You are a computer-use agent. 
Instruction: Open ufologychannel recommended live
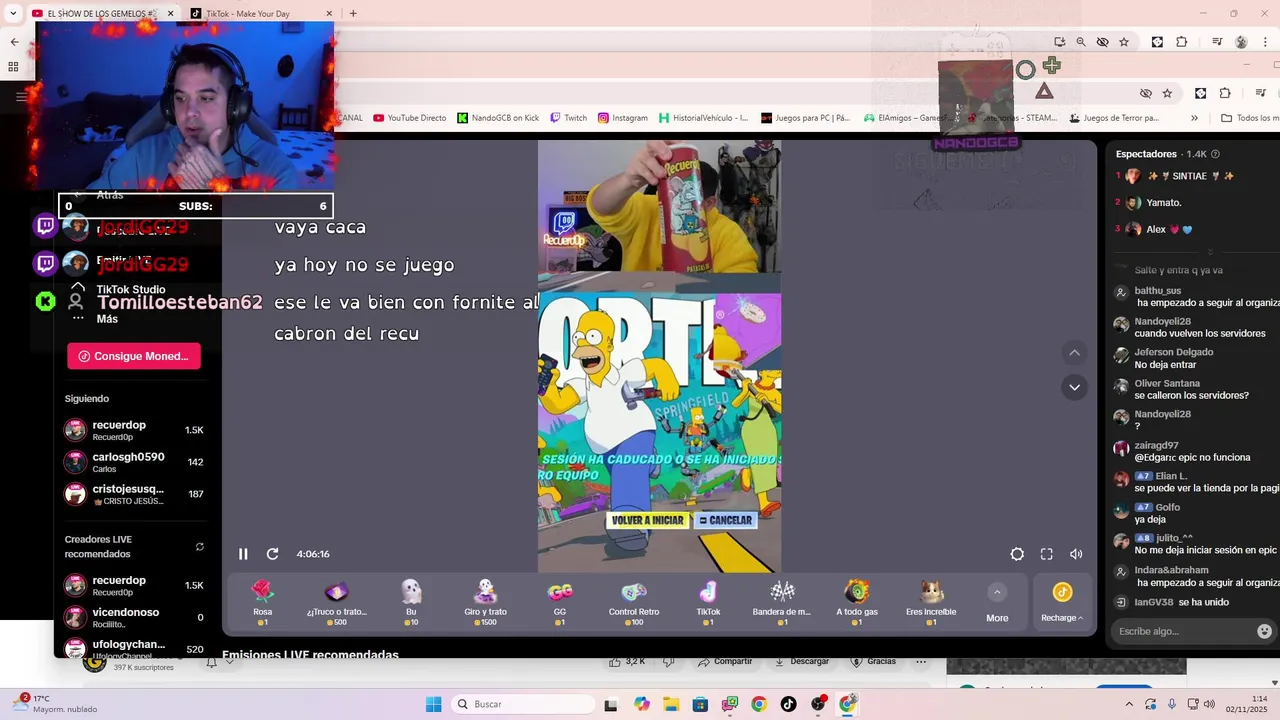[x=134, y=648]
